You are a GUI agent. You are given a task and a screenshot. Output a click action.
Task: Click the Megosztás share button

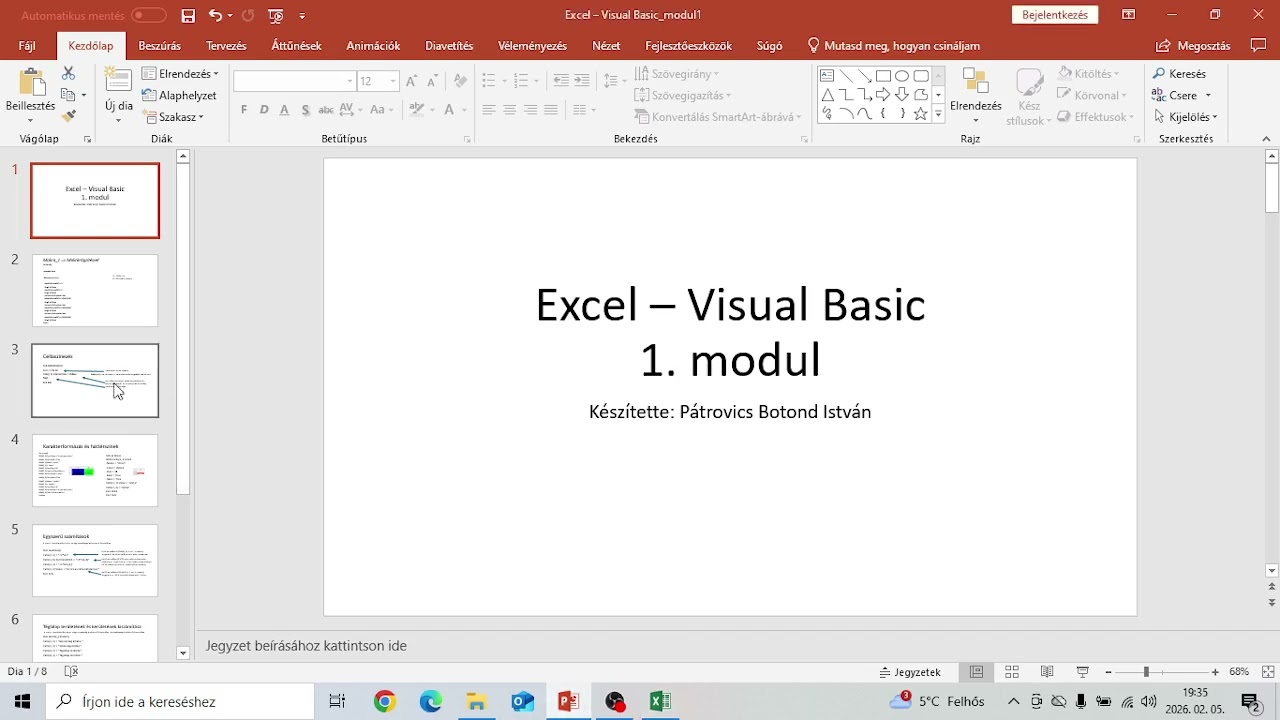coord(1193,46)
